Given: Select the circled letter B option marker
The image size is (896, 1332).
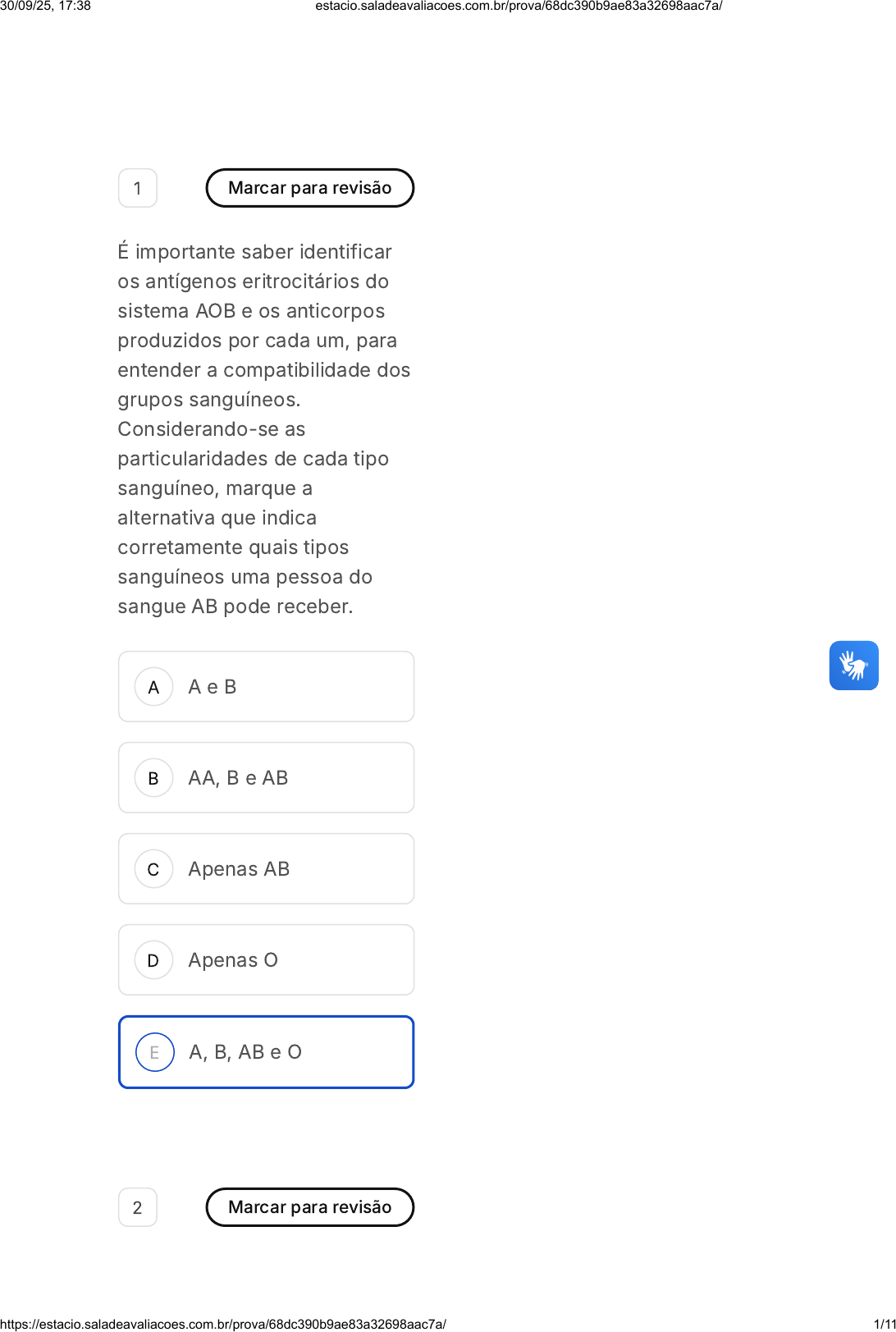Looking at the screenshot, I should point(153,778).
